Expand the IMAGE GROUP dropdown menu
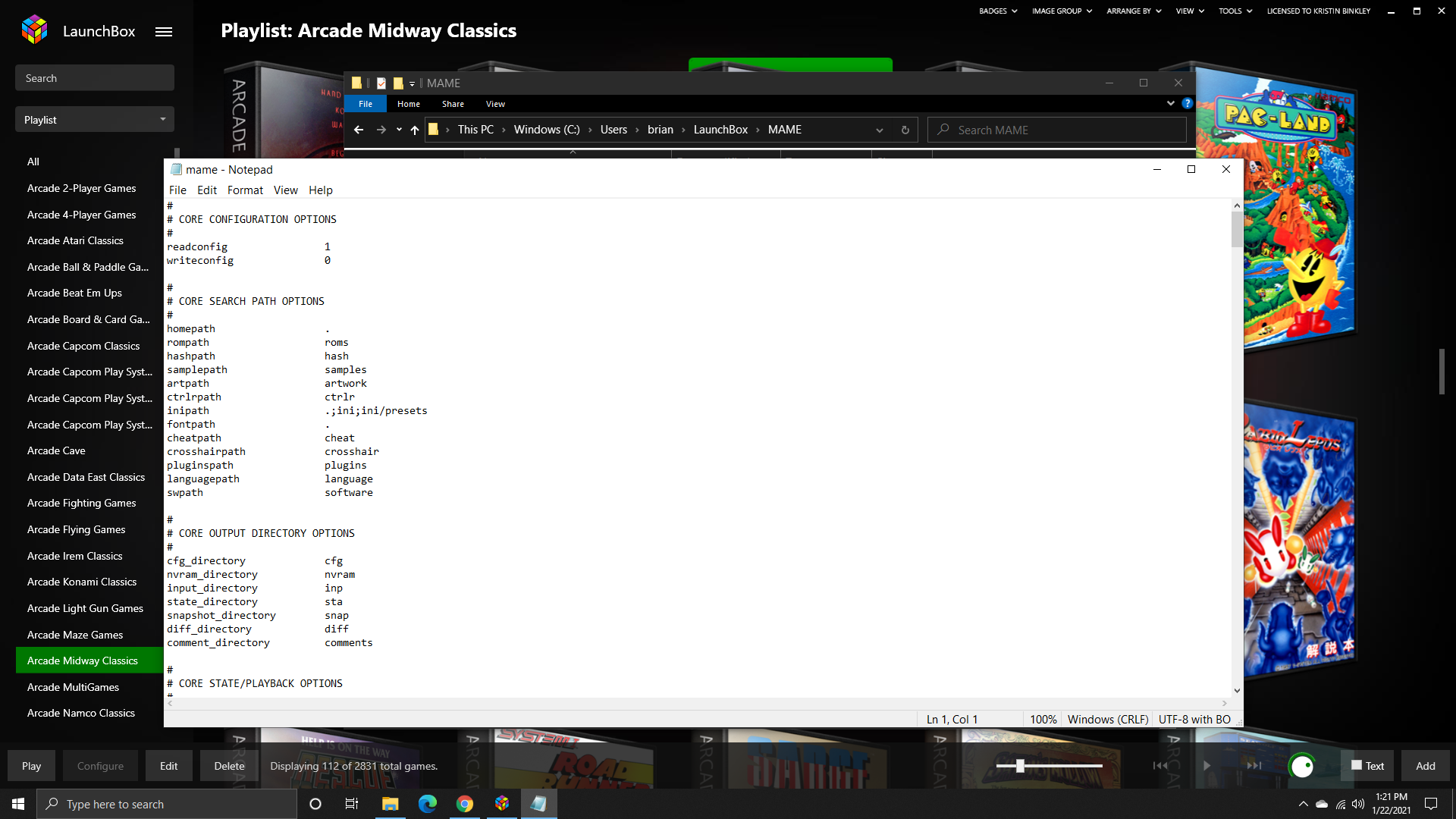 [x=1062, y=11]
